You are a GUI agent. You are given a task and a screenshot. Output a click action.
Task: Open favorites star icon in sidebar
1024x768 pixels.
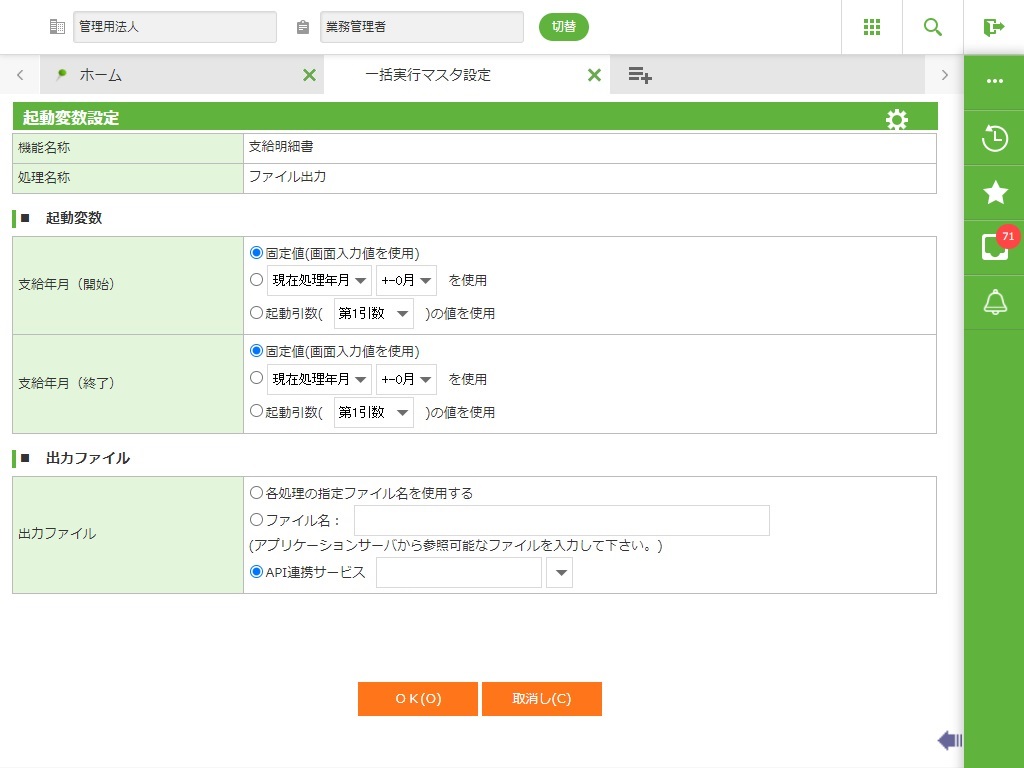994,193
